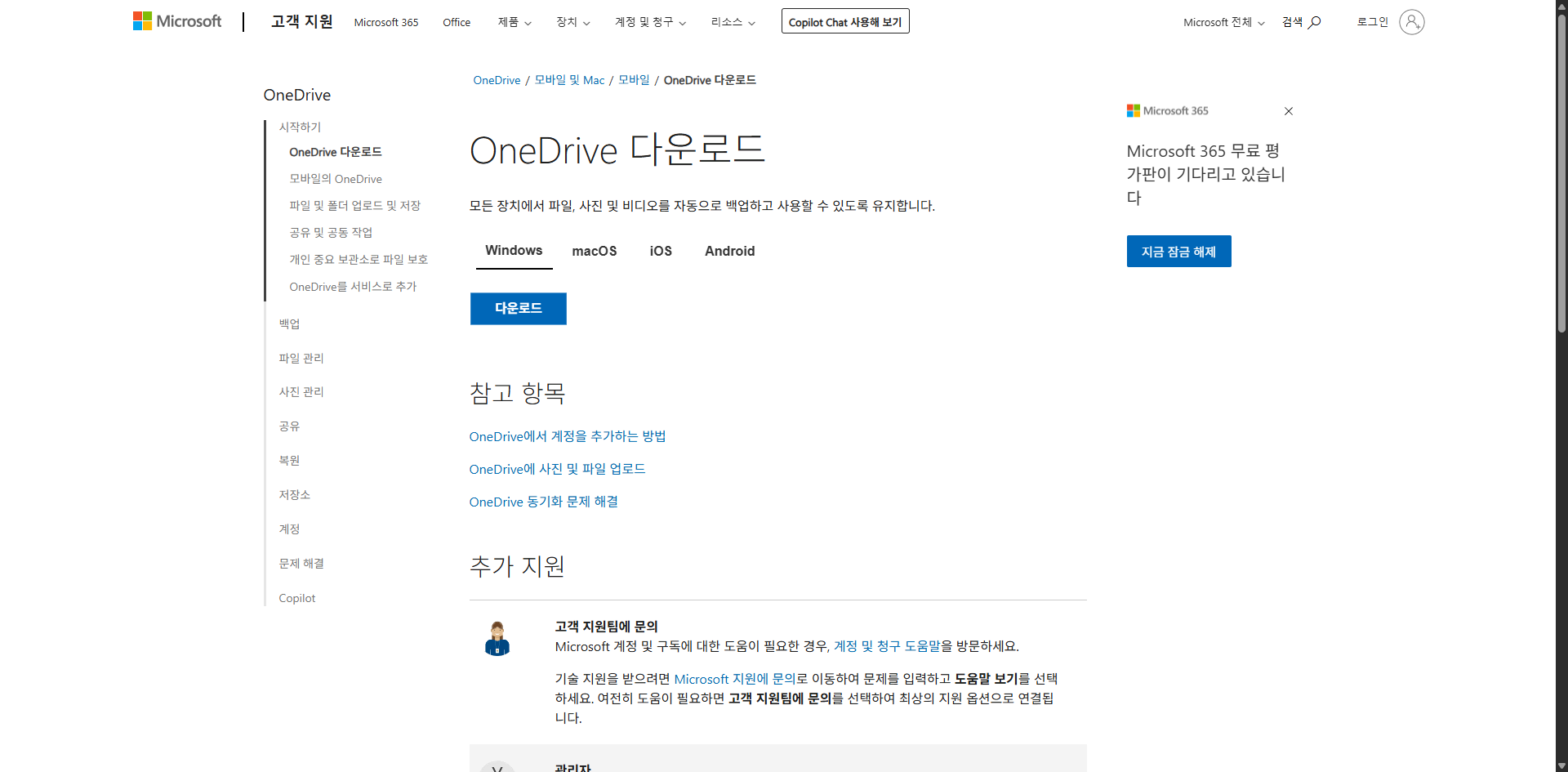
Task: Select 문제 해결 in the sidebar navigation
Action: 301,564
